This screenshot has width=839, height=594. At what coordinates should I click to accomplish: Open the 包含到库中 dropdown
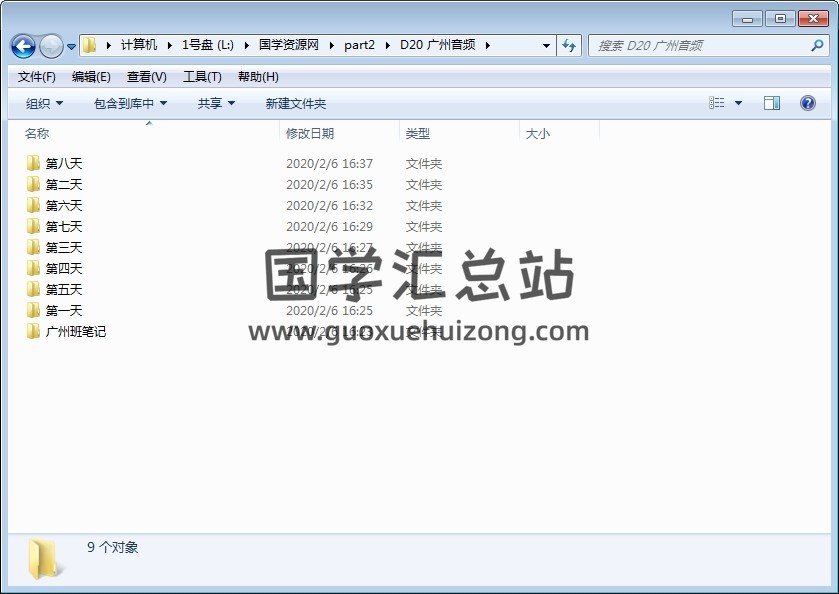pos(130,103)
